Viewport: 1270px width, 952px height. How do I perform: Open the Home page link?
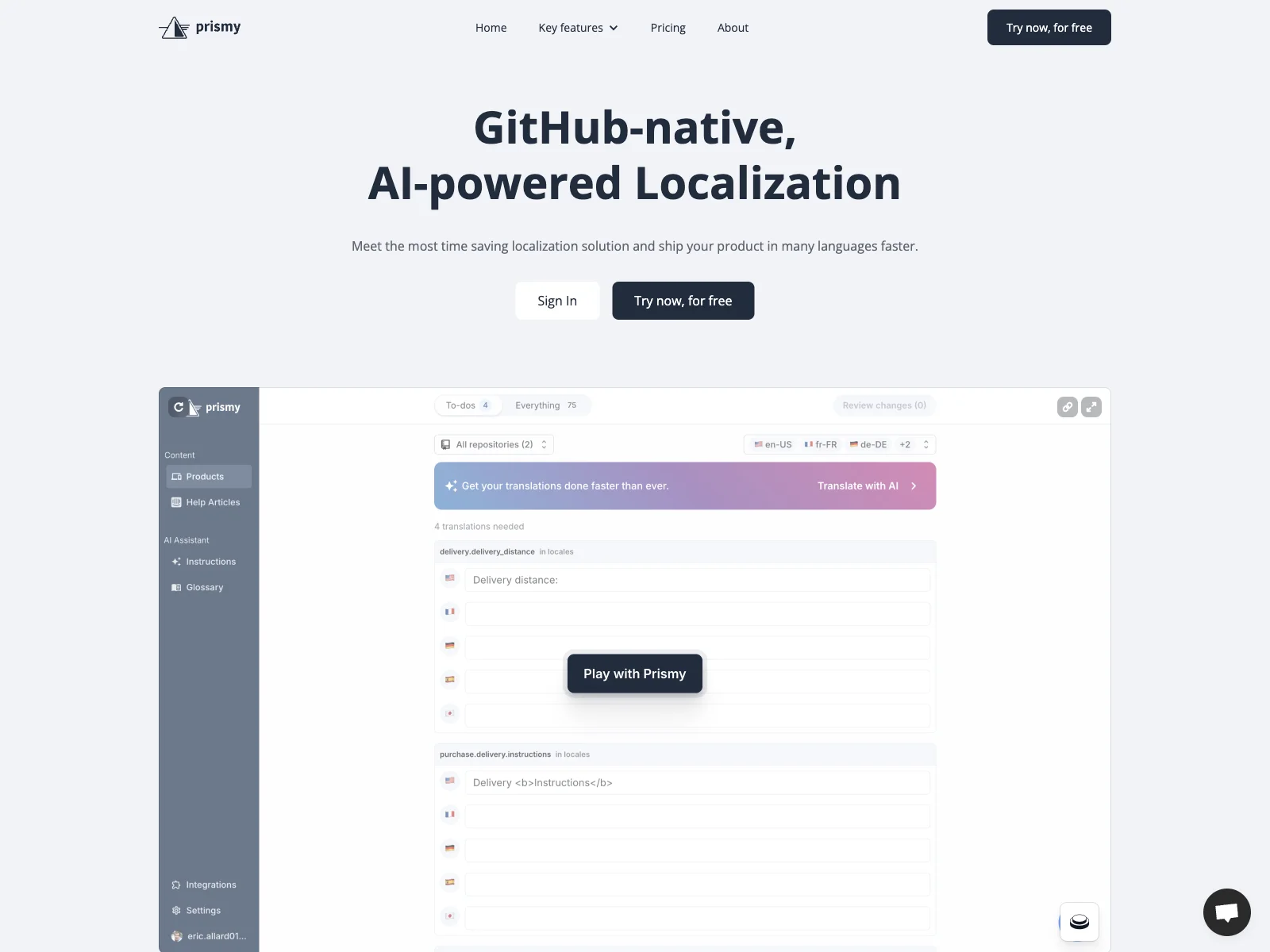tap(491, 28)
